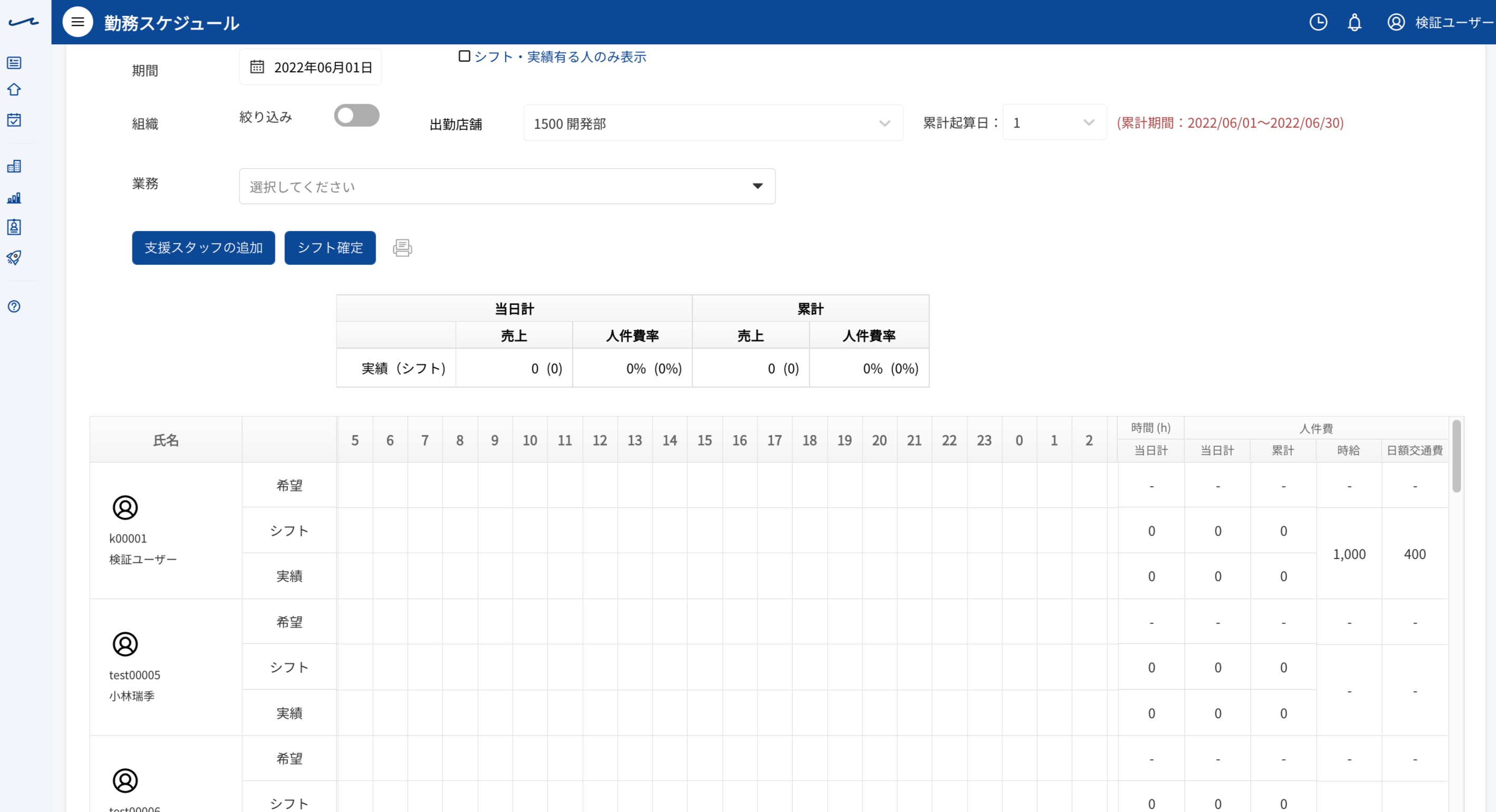The image size is (1496, 812).
Task: Click シフト row label for test00005
Action: 289,667
